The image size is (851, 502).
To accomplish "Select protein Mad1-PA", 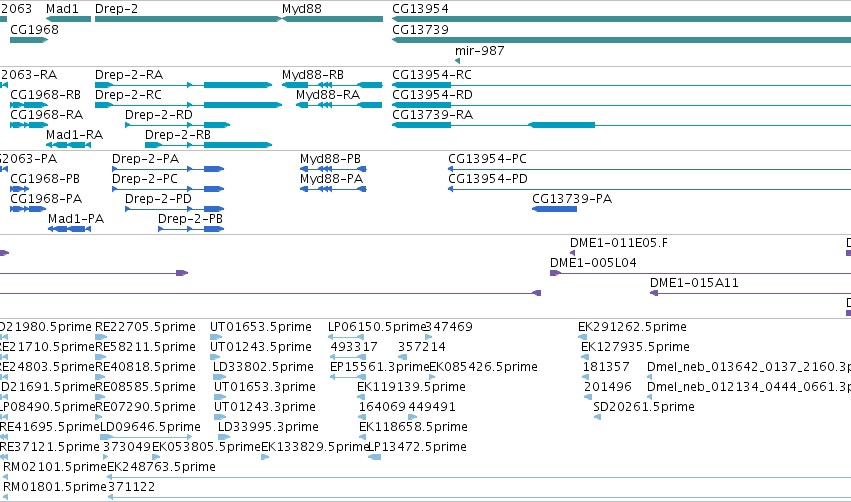I will 69,229.
